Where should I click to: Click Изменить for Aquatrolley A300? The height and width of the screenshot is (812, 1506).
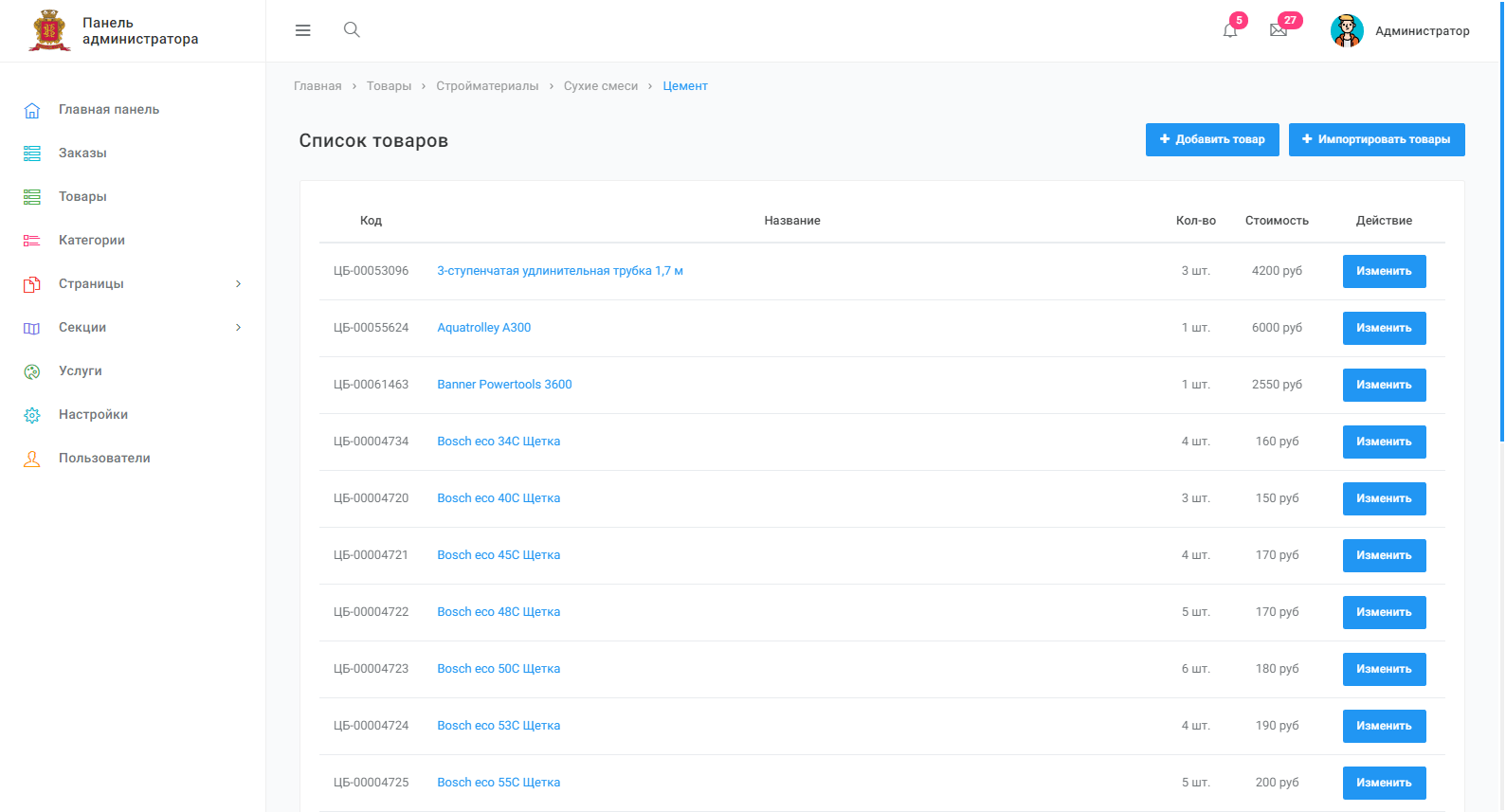[1384, 328]
